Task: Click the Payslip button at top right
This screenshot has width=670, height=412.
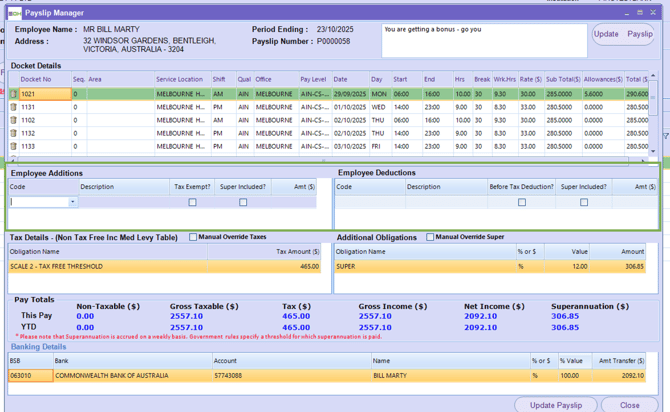Action: pyautogui.click(x=640, y=34)
